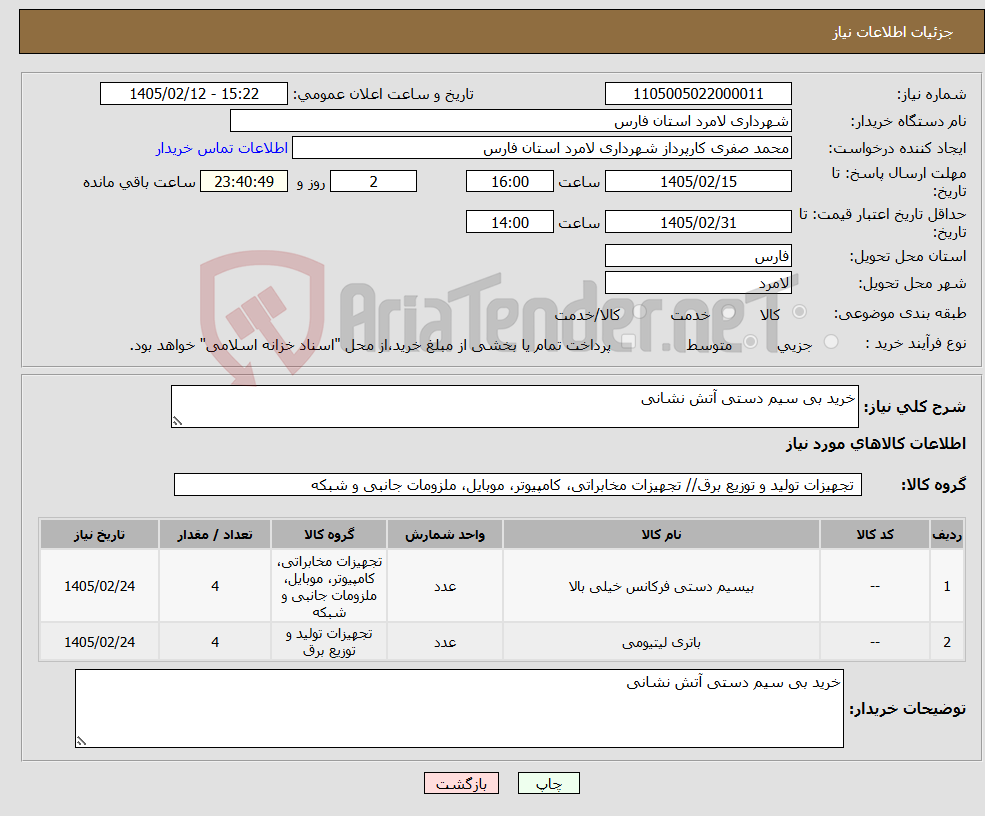The width and height of the screenshot is (985, 816).
Task: Click the announcement date field 1405/02/12 - 15:22
Action: pos(193,94)
